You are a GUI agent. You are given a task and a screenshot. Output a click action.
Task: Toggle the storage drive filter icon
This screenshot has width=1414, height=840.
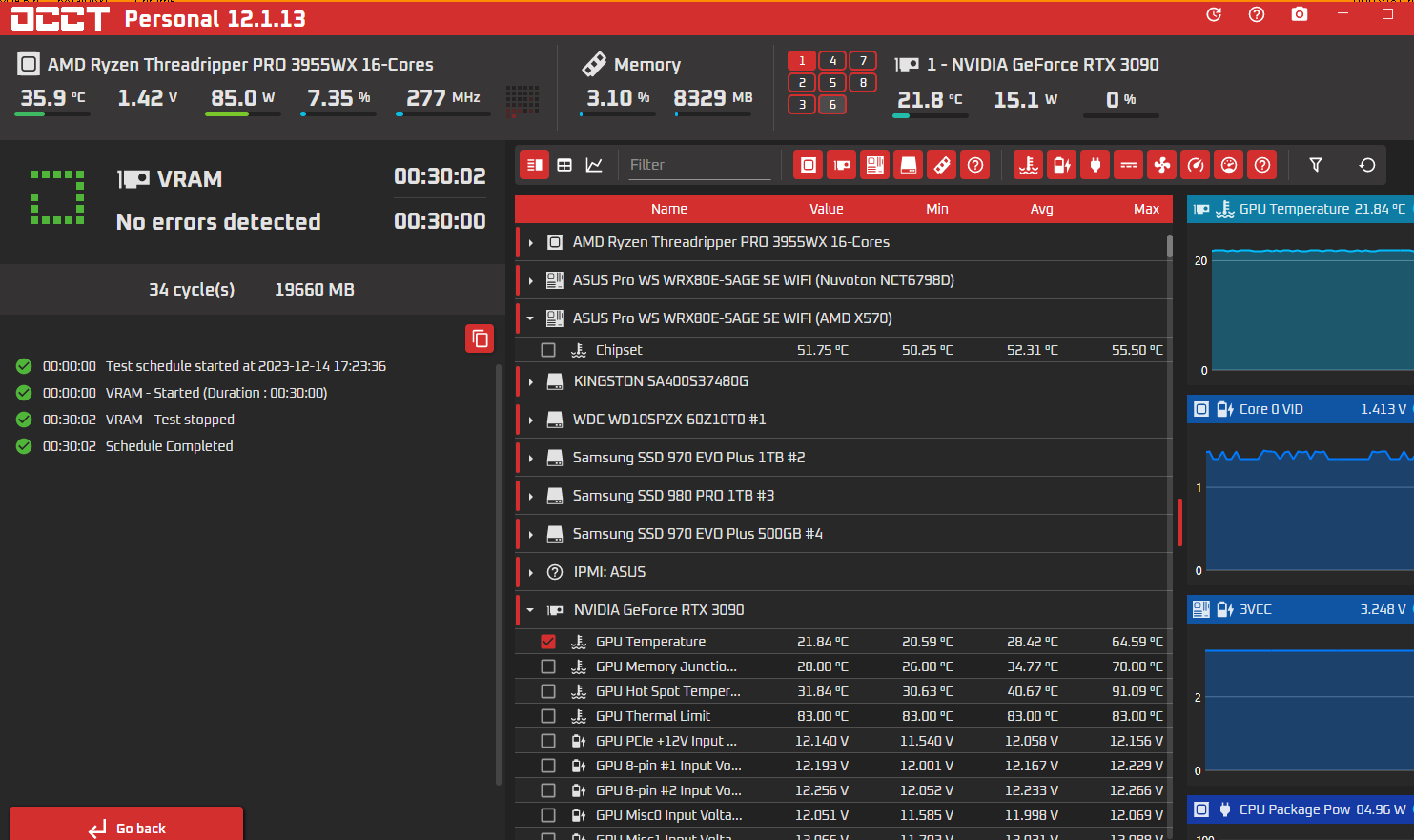point(909,165)
